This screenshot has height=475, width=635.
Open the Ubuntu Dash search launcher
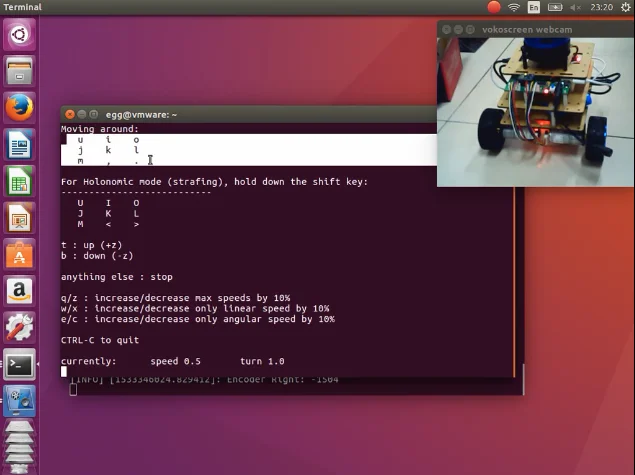(x=19, y=35)
